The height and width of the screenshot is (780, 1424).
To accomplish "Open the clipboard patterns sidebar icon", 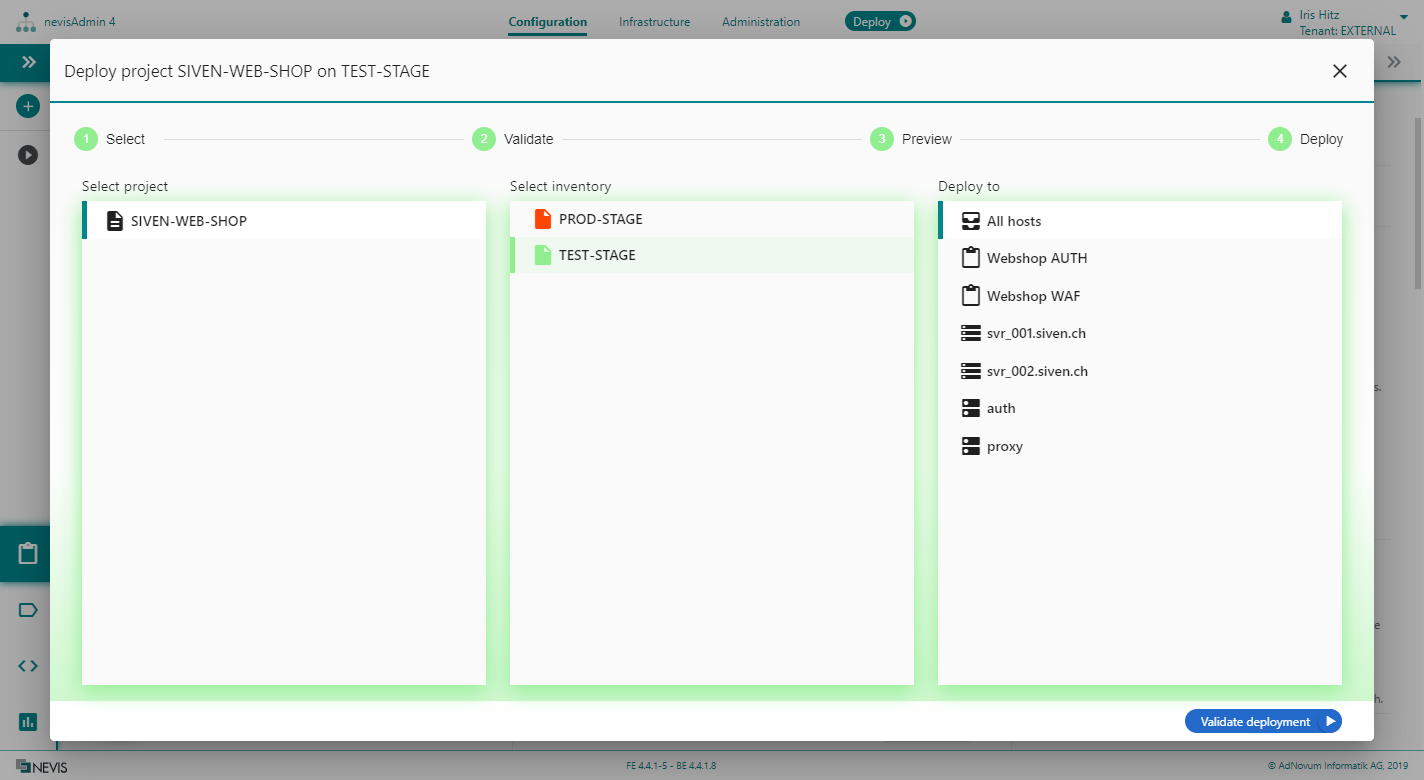I will coord(28,553).
